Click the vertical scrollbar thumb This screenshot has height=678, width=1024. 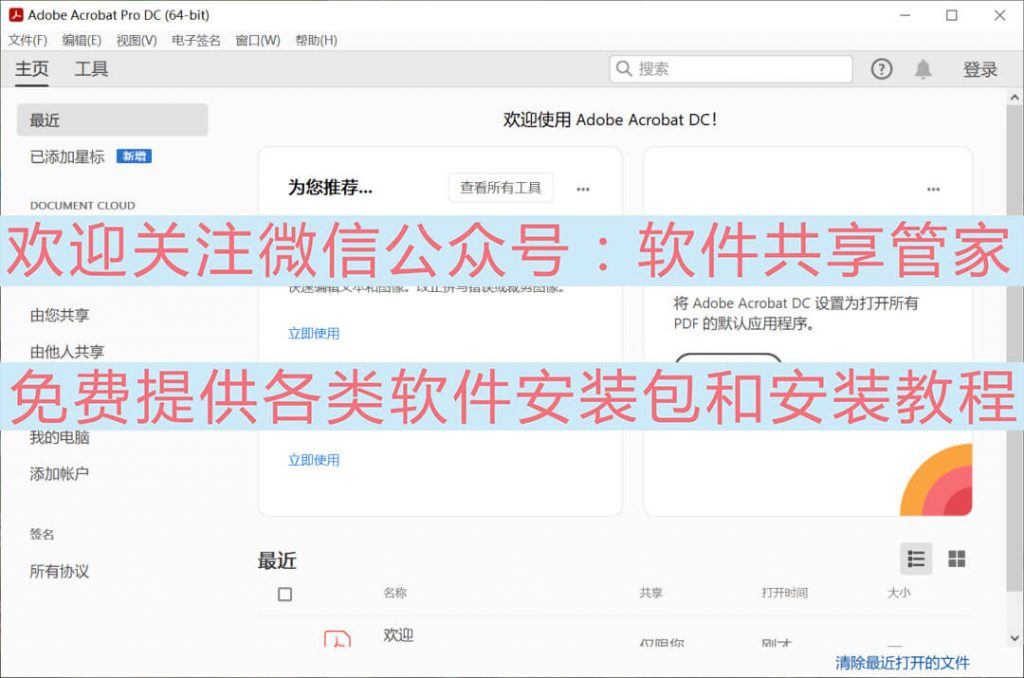click(x=1014, y=346)
